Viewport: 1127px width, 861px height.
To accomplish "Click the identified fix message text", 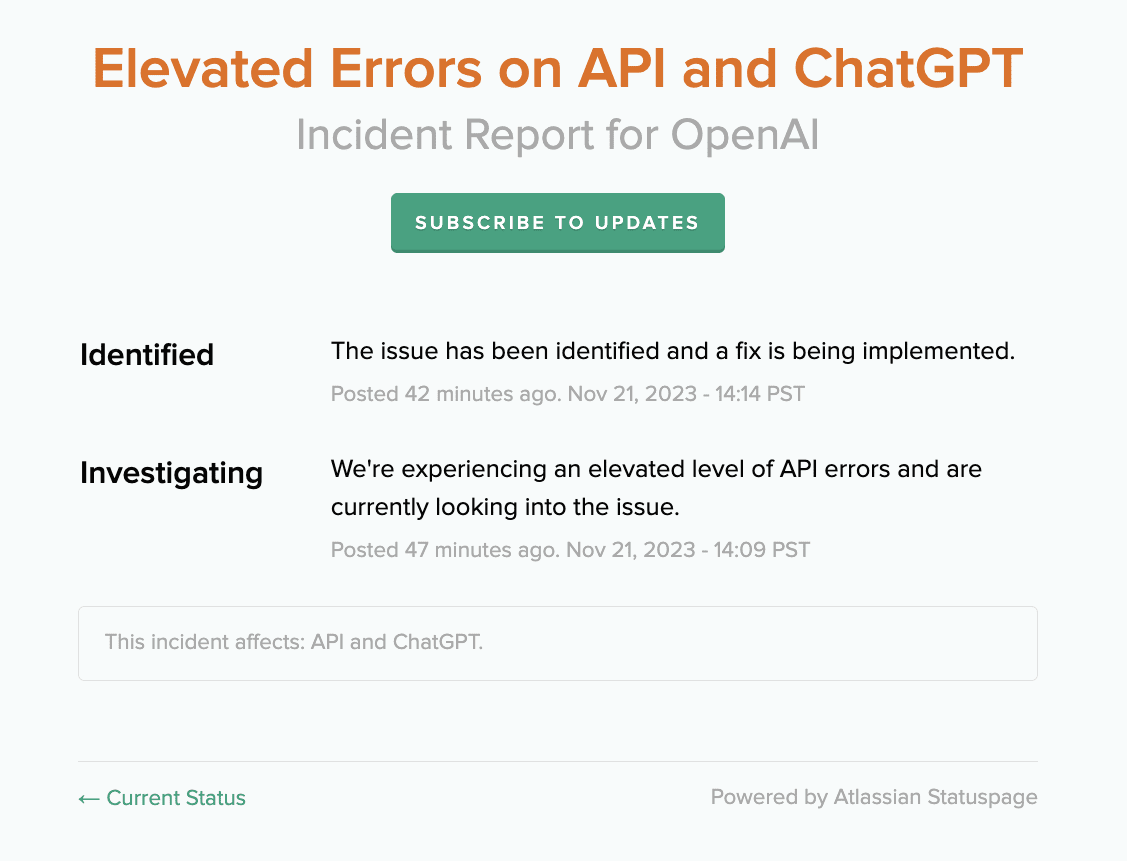I will (672, 351).
